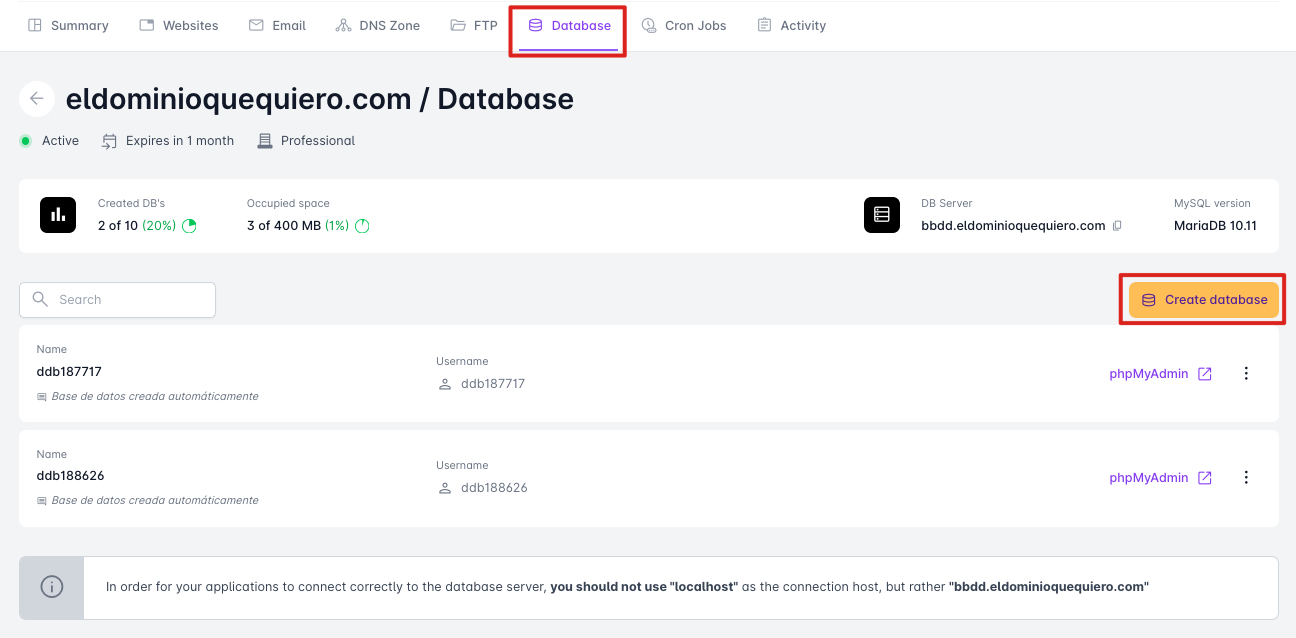Open the options menu for database ddb187717
The height and width of the screenshot is (638, 1296).
[1246, 373]
